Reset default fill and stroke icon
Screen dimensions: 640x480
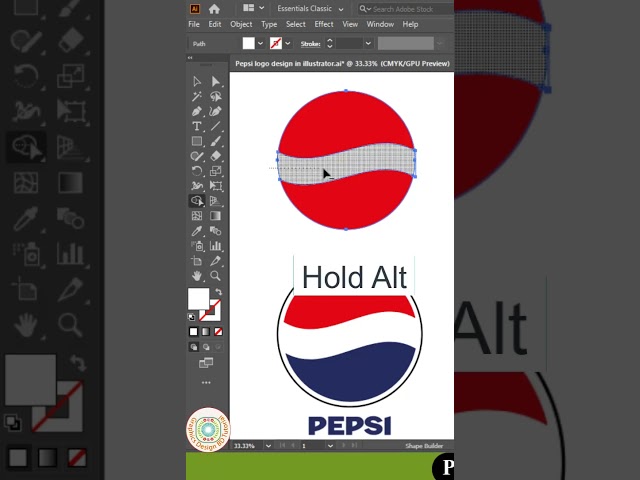pyautogui.click(x=191, y=317)
